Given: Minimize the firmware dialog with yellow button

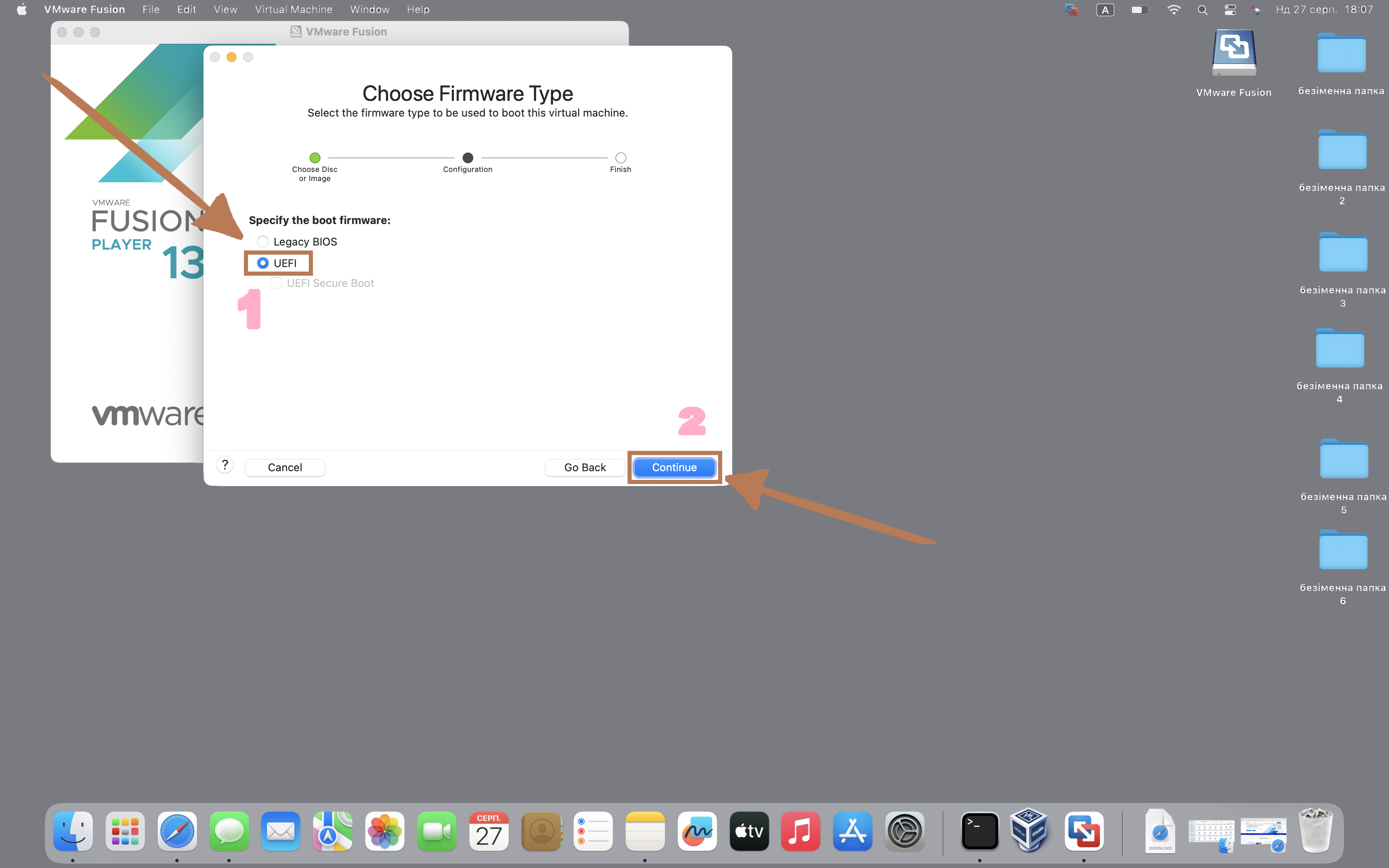Looking at the screenshot, I should (x=231, y=57).
